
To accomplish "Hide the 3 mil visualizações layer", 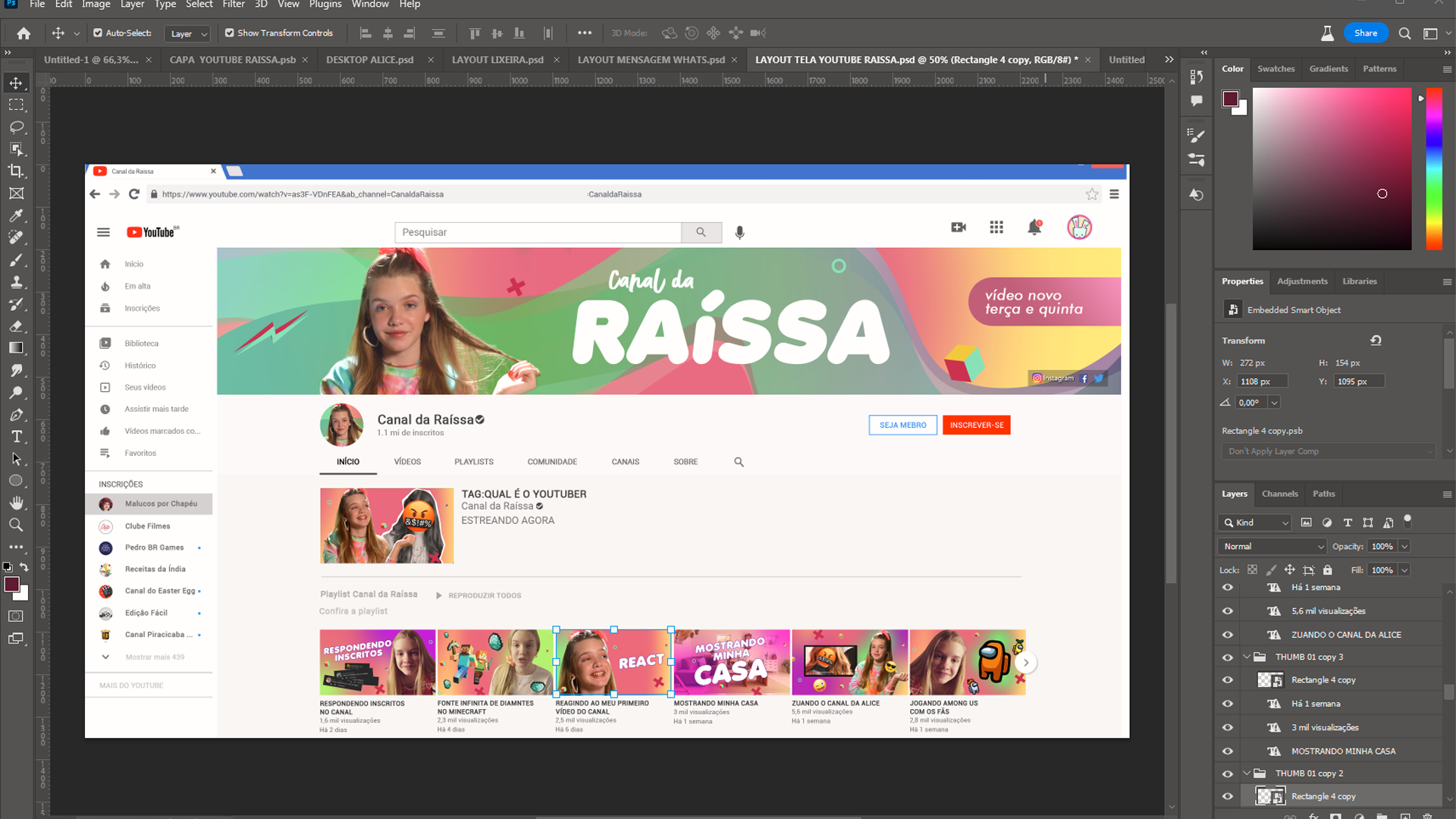I will (1228, 728).
